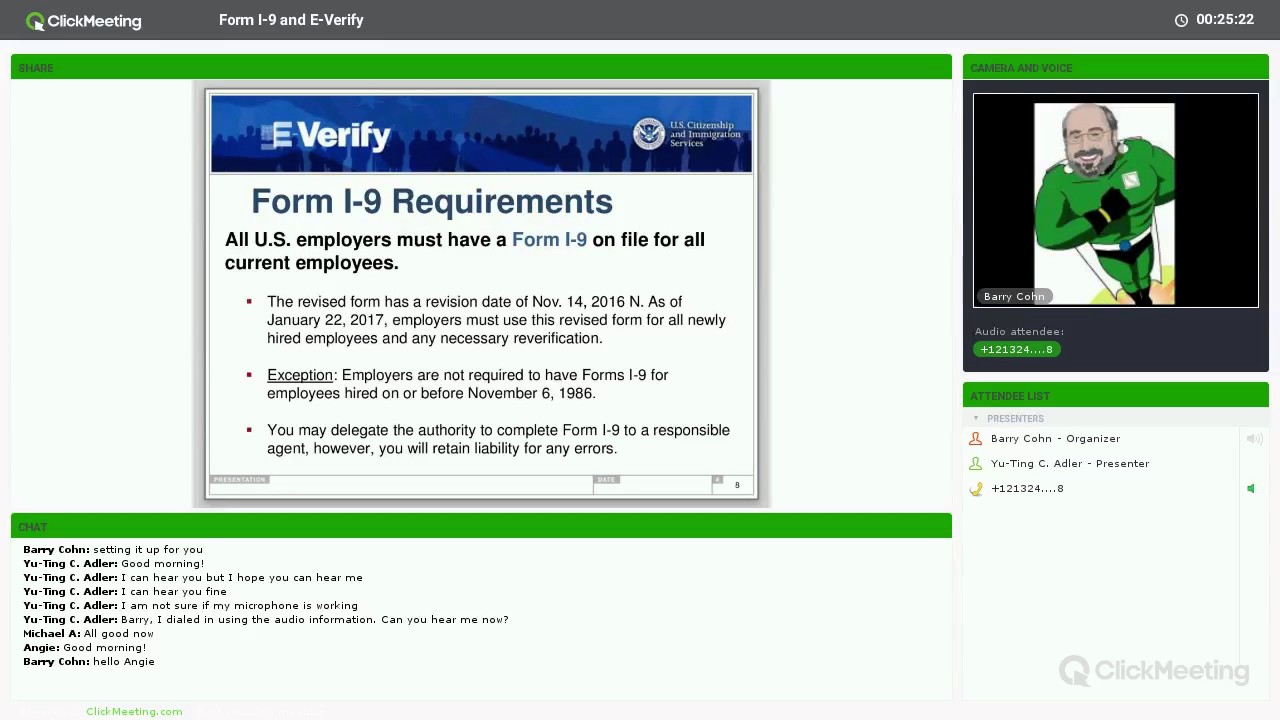Click the E-Verify logo on the slide banner
1280x720 pixels.
coord(326,135)
